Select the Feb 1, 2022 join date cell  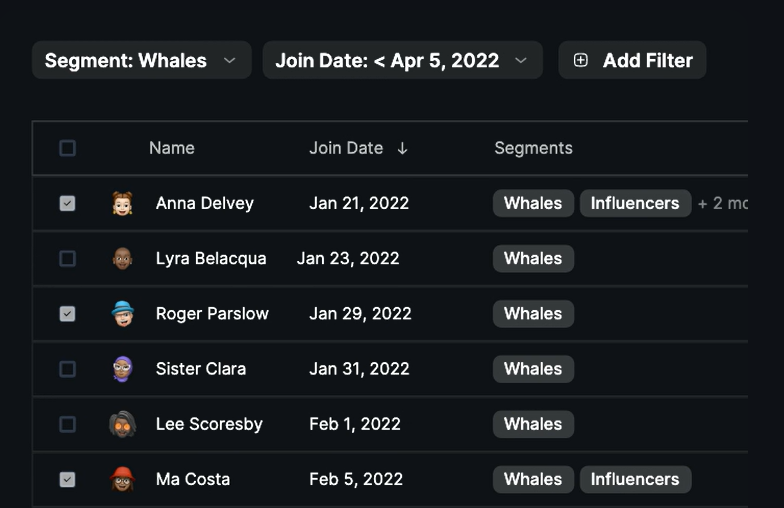pyautogui.click(x=355, y=424)
